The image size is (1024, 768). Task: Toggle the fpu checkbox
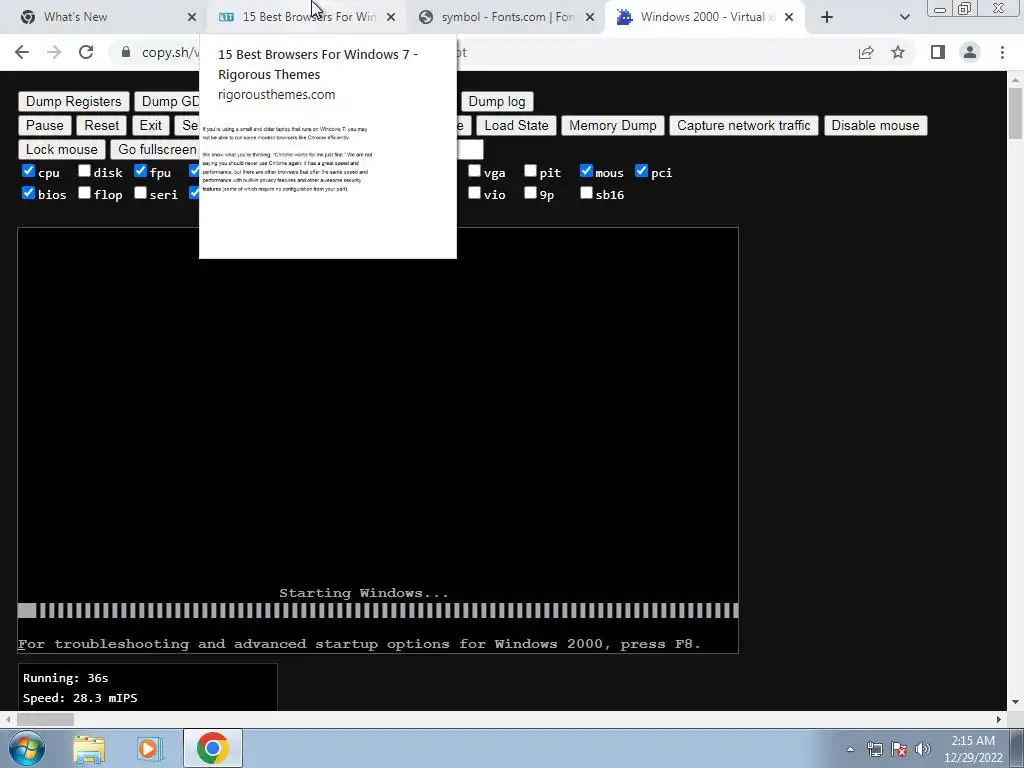click(x=140, y=171)
